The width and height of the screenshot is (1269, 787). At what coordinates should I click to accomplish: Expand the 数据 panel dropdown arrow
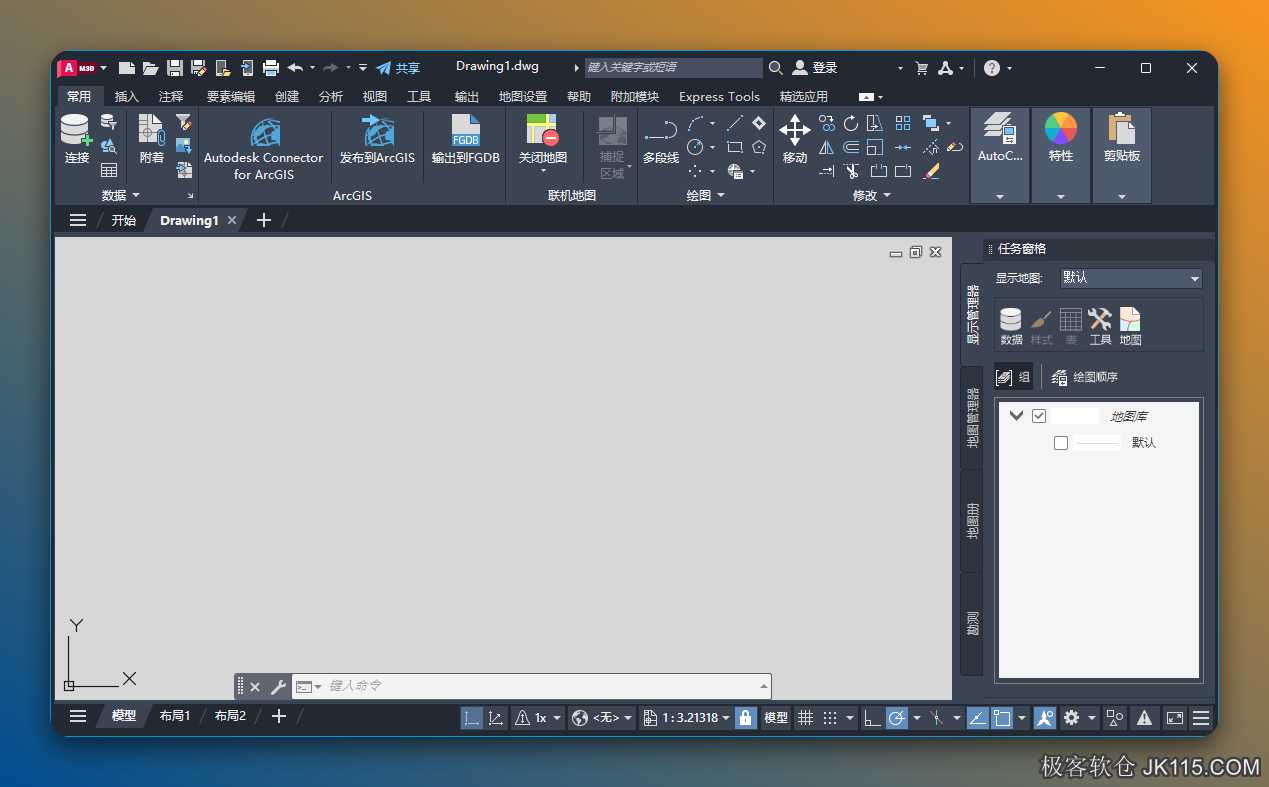pyautogui.click(x=136, y=195)
